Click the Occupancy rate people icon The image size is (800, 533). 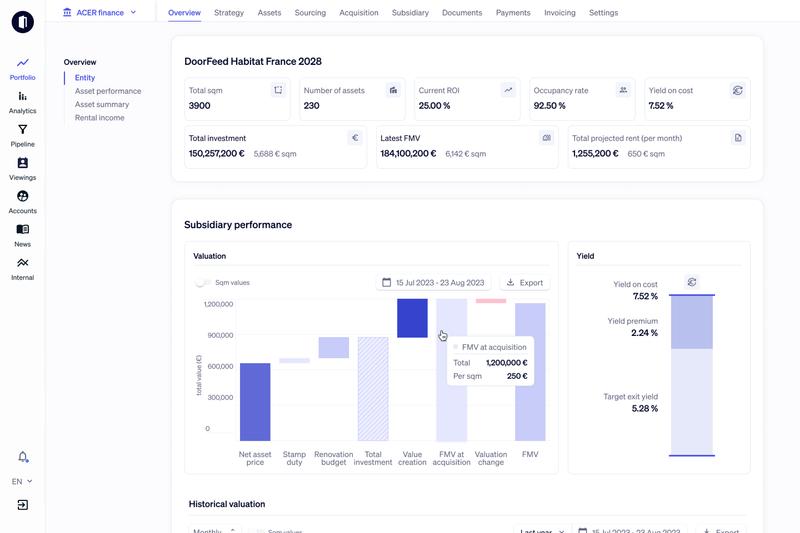pos(623,90)
